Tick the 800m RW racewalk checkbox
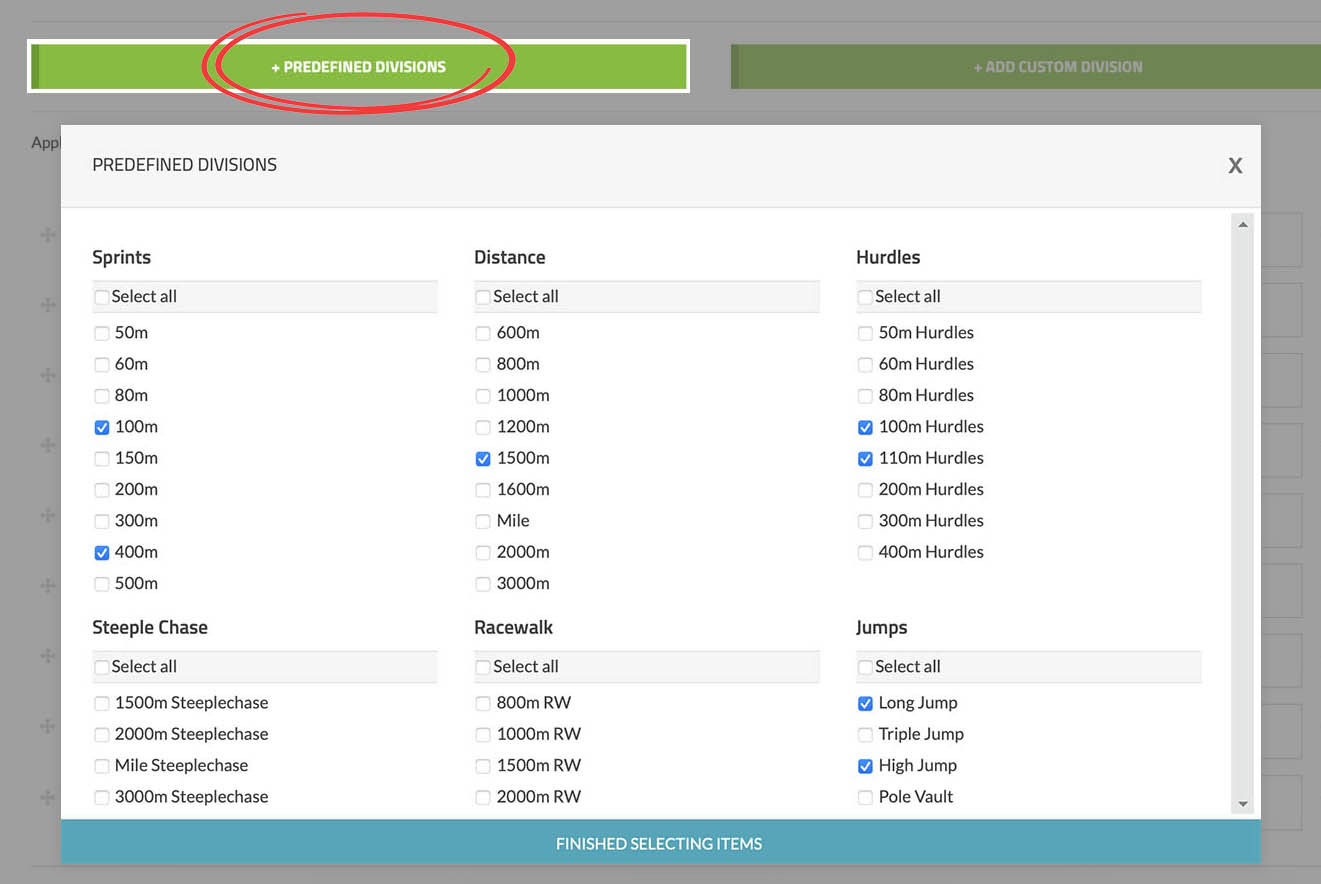This screenshot has height=884, width=1321. point(484,703)
